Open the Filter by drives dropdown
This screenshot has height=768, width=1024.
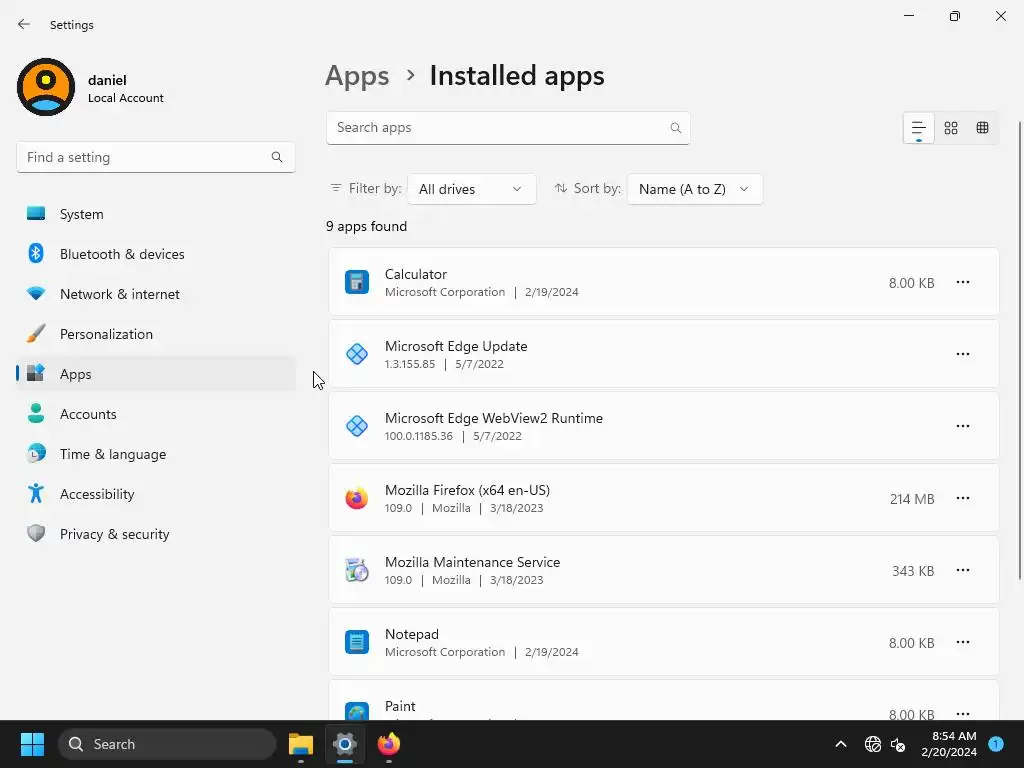(x=471, y=189)
